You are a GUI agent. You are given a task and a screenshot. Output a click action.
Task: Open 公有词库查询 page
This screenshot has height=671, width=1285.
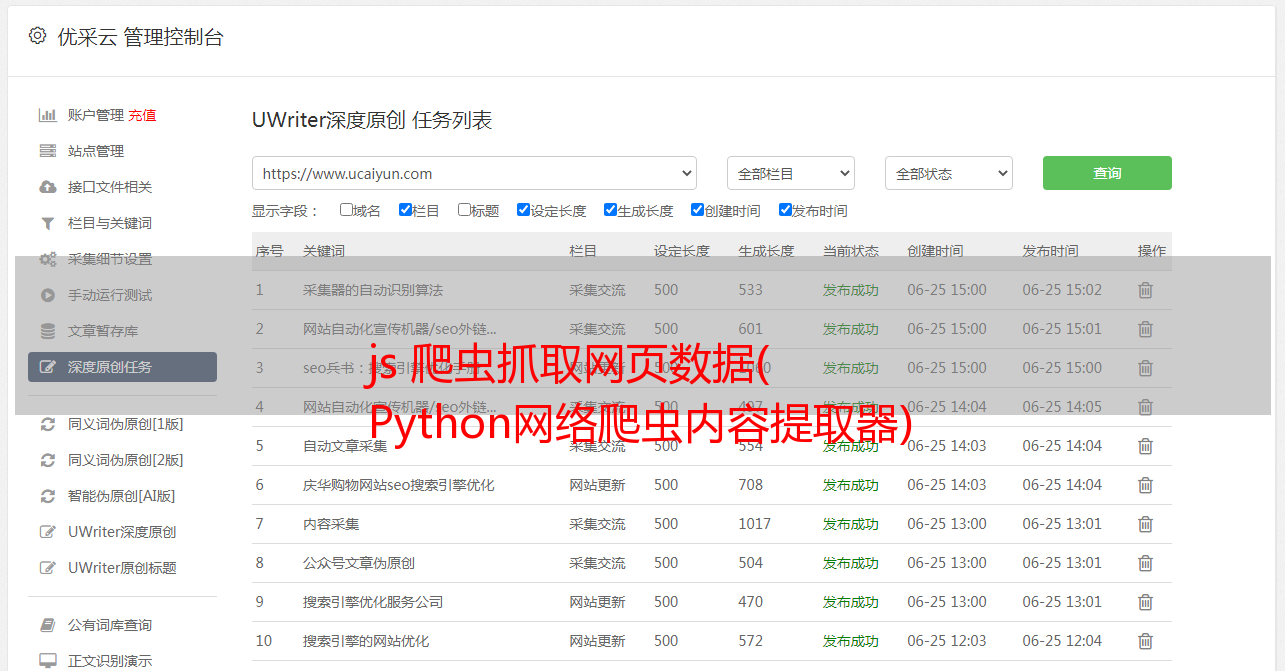110,625
